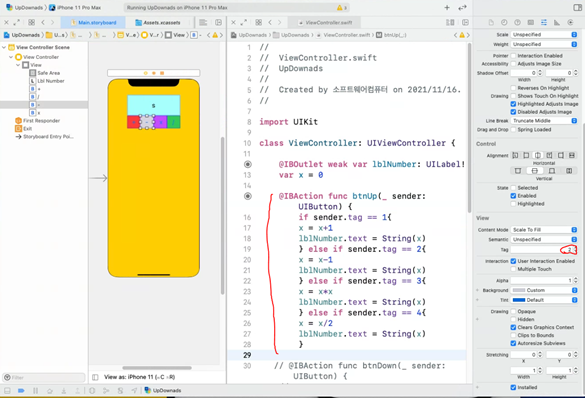The height and width of the screenshot is (398, 585).
Task: Open the Connections inspector arrow icon
Action: [570, 23]
